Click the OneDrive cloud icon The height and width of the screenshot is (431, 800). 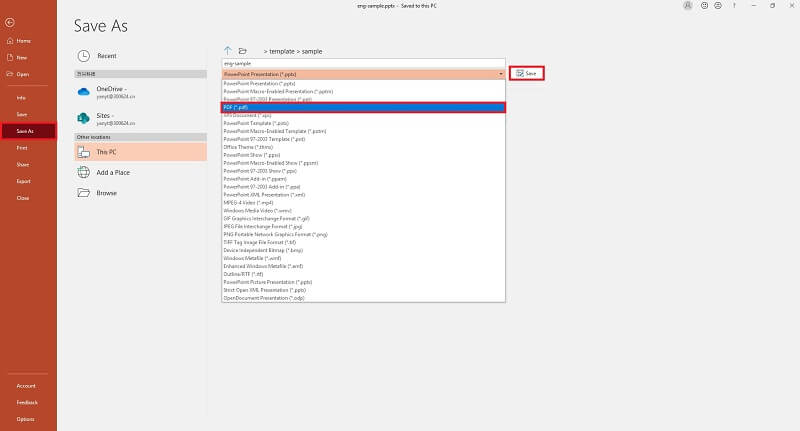pos(84,92)
